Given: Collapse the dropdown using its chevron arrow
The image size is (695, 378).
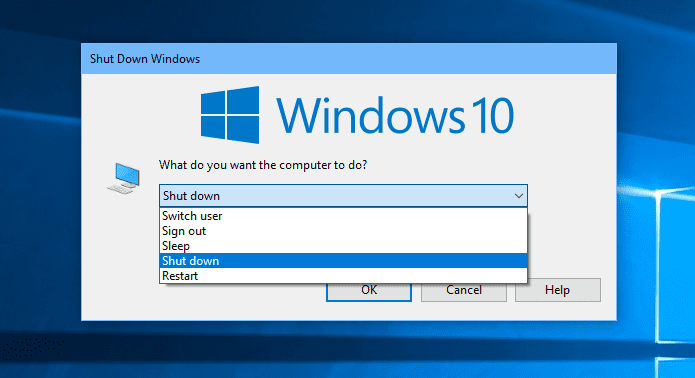Looking at the screenshot, I should pyautogui.click(x=519, y=196).
